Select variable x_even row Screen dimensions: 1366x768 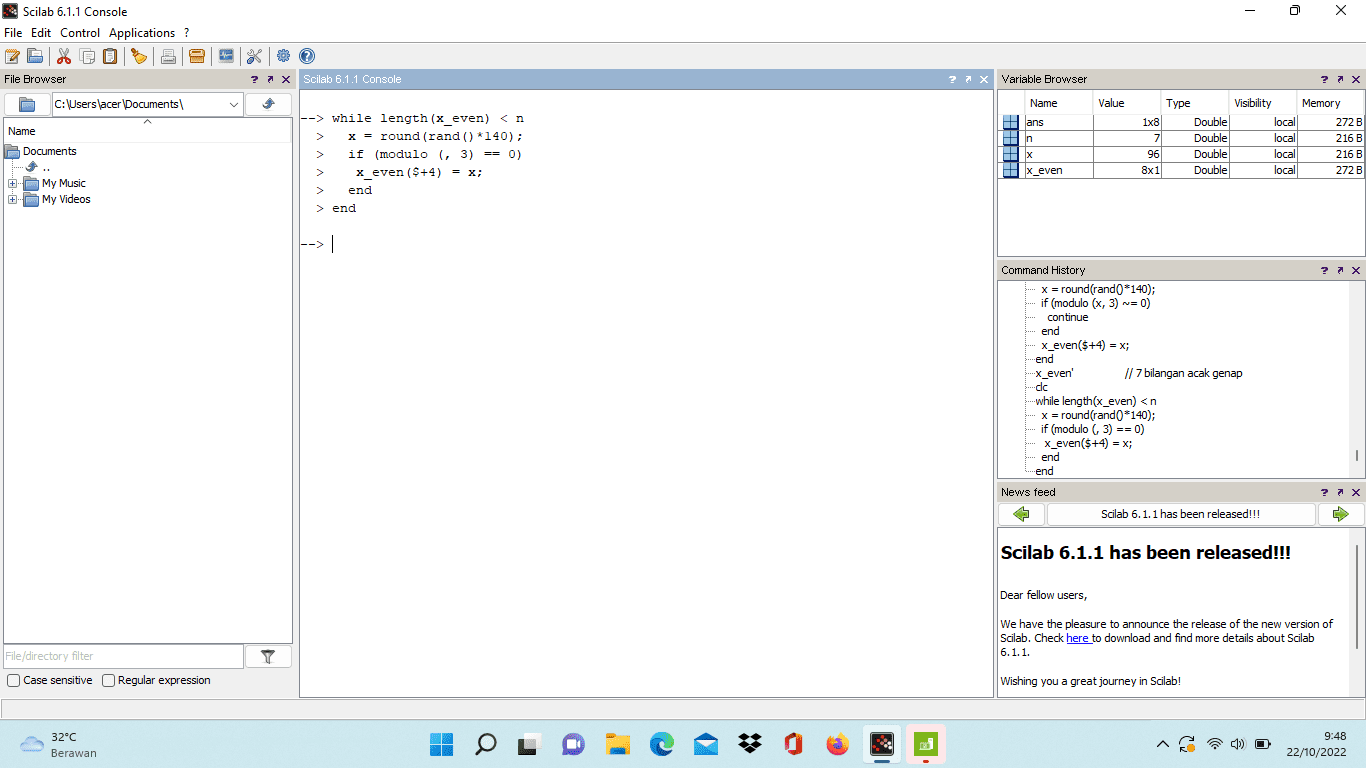1182,170
